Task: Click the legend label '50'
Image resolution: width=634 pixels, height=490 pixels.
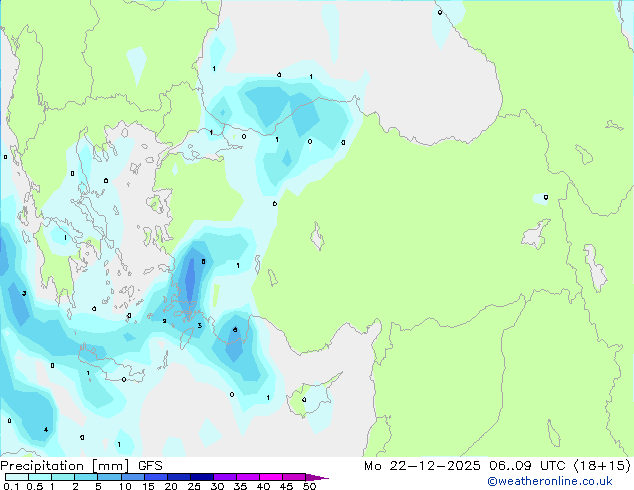Action: pos(309,486)
